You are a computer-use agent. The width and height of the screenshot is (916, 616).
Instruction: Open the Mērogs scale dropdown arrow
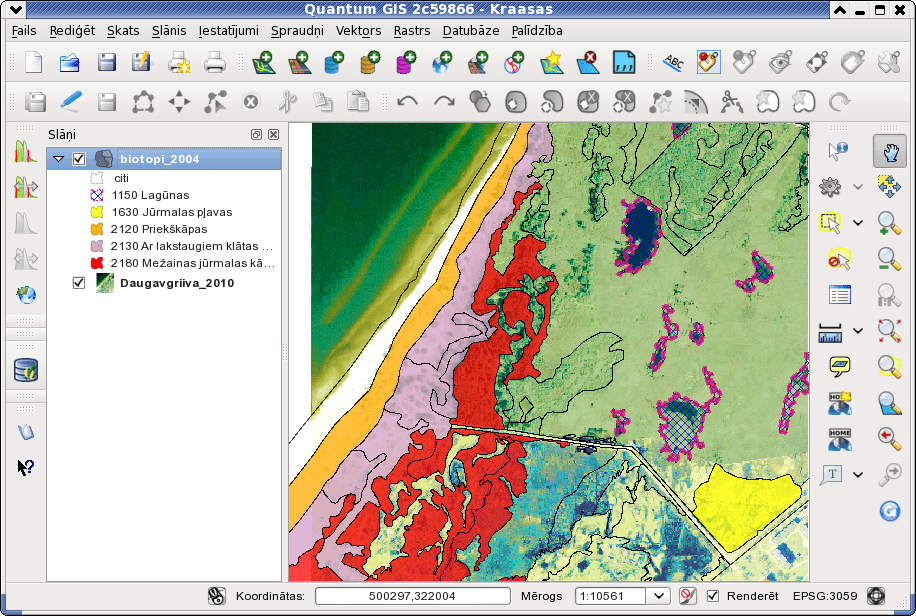click(x=658, y=596)
